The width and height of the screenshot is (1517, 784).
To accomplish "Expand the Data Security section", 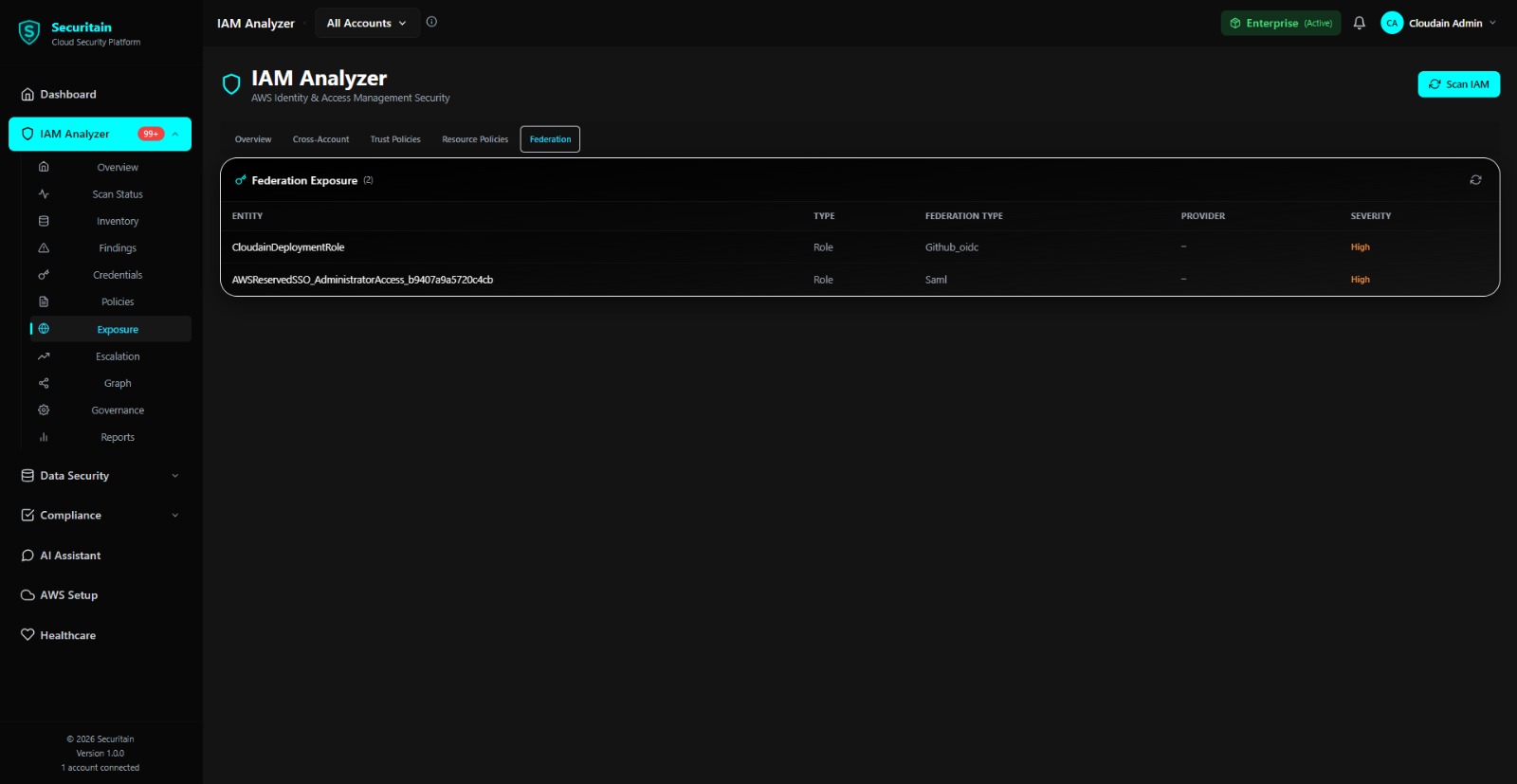I will 100,476.
